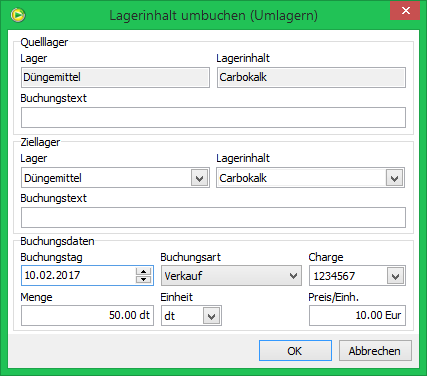Click the Preis/Einh. label

[333, 297]
